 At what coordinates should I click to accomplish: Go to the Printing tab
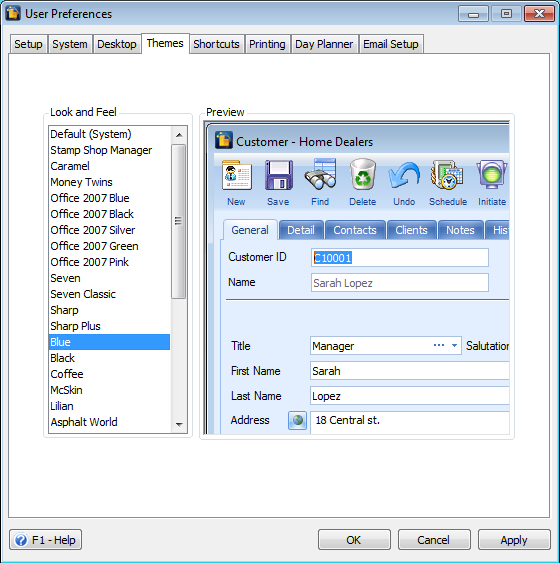267,44
